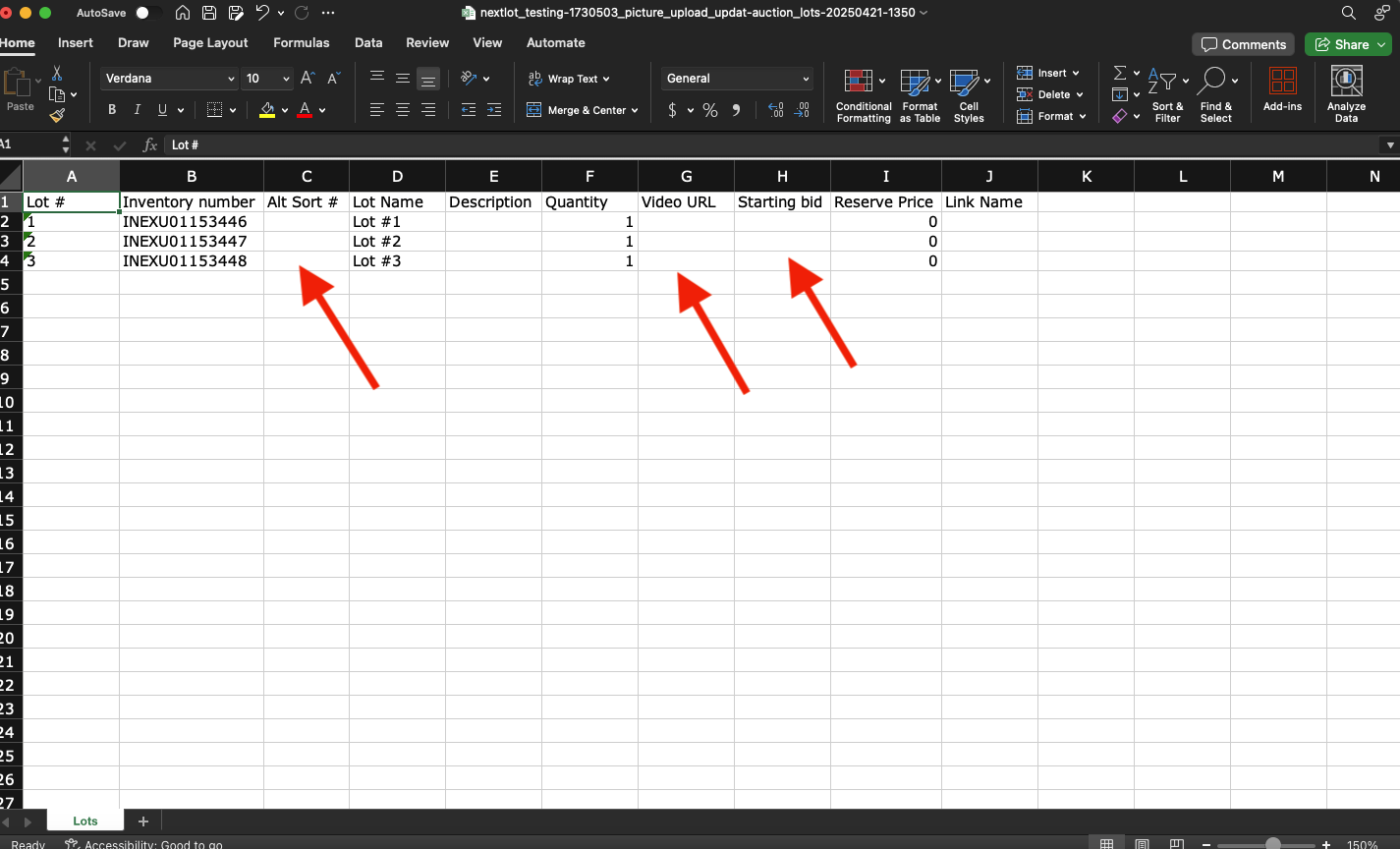Click the Analyze Data icon
This screenshot has width=1400, height=849.
[x=1346, y=82]
